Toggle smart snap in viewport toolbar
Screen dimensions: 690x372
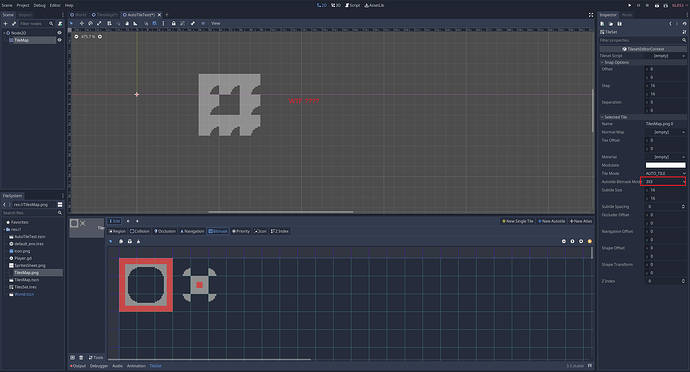coord(146,23)
